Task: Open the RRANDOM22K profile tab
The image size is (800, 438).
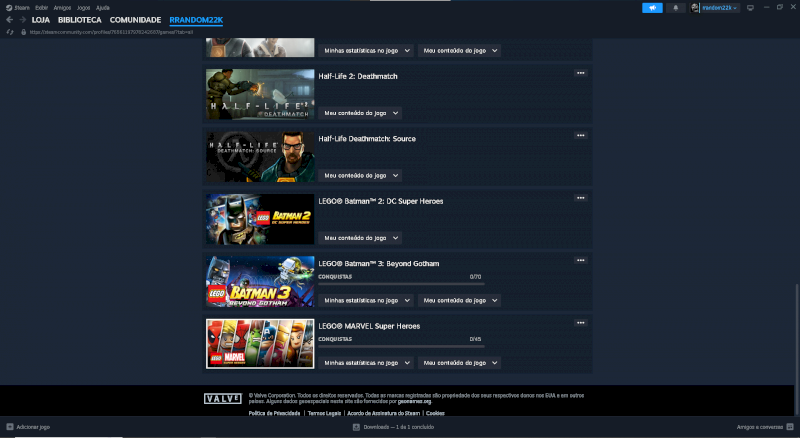Action: coord(196,20)
